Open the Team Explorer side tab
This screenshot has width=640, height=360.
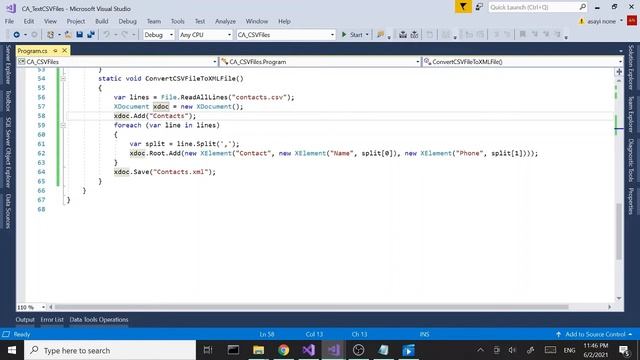(631, 114)
